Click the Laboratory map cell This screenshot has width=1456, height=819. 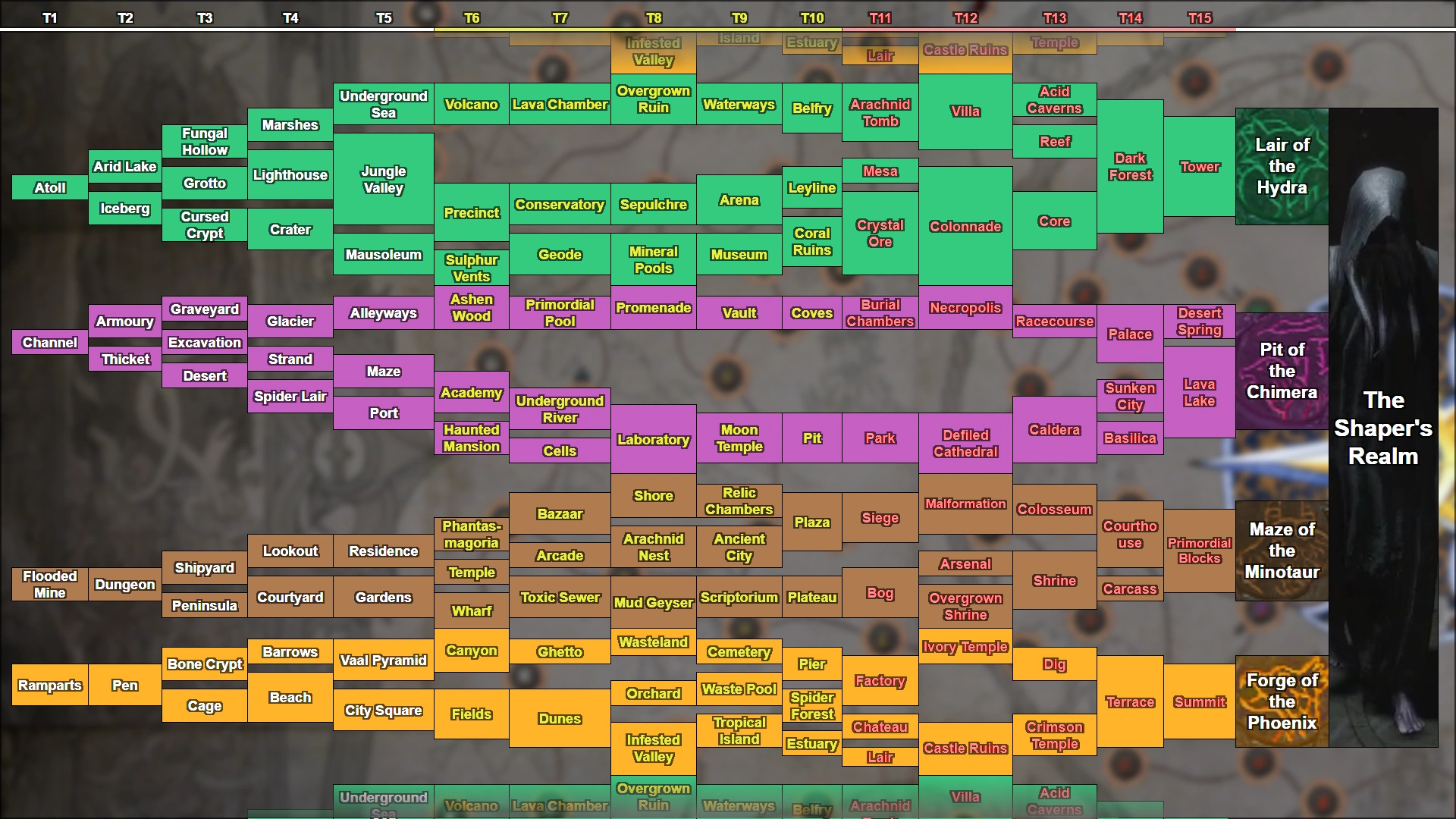tap(654, 440)
